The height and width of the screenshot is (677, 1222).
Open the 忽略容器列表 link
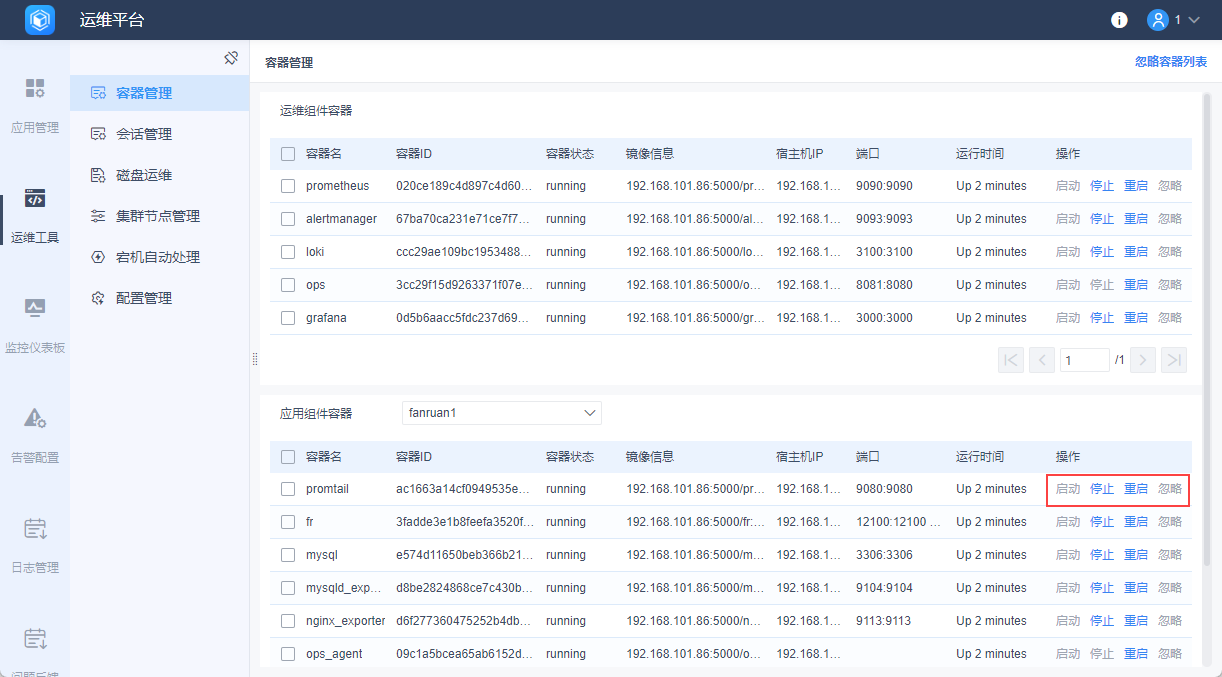pos(1170,62)
